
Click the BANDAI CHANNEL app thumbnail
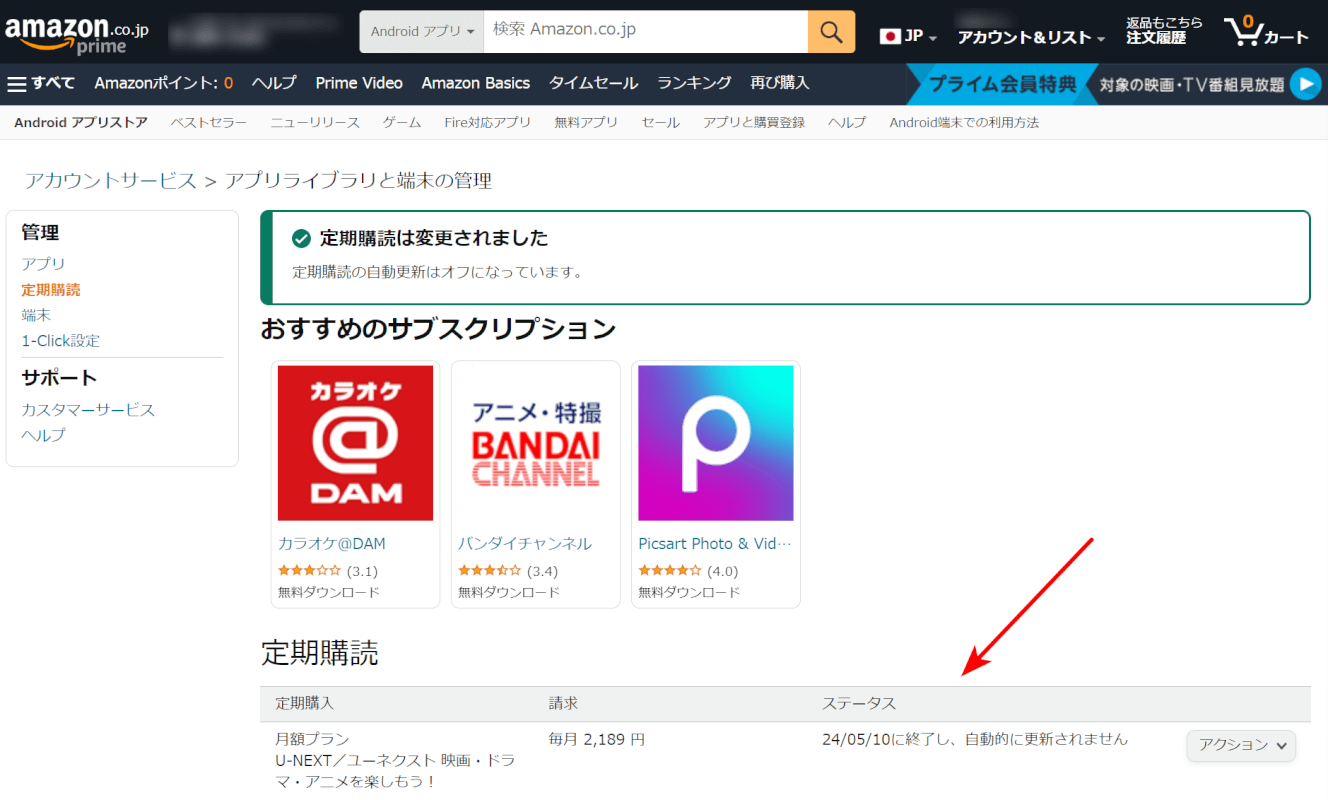tap(536, 443)
